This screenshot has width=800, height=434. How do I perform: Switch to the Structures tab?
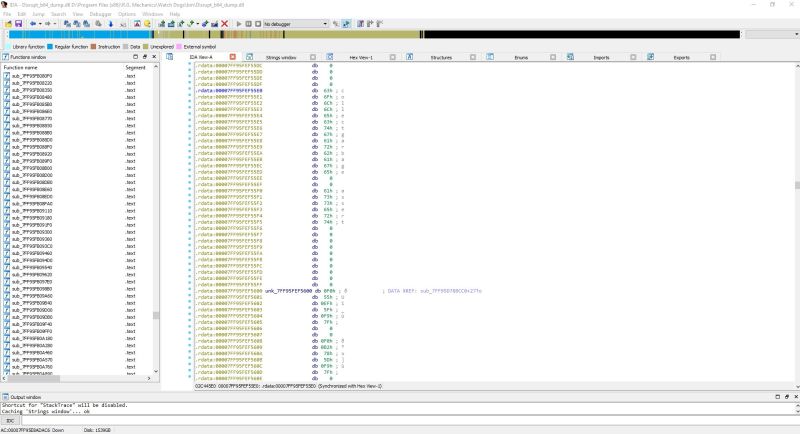[441, 57]
